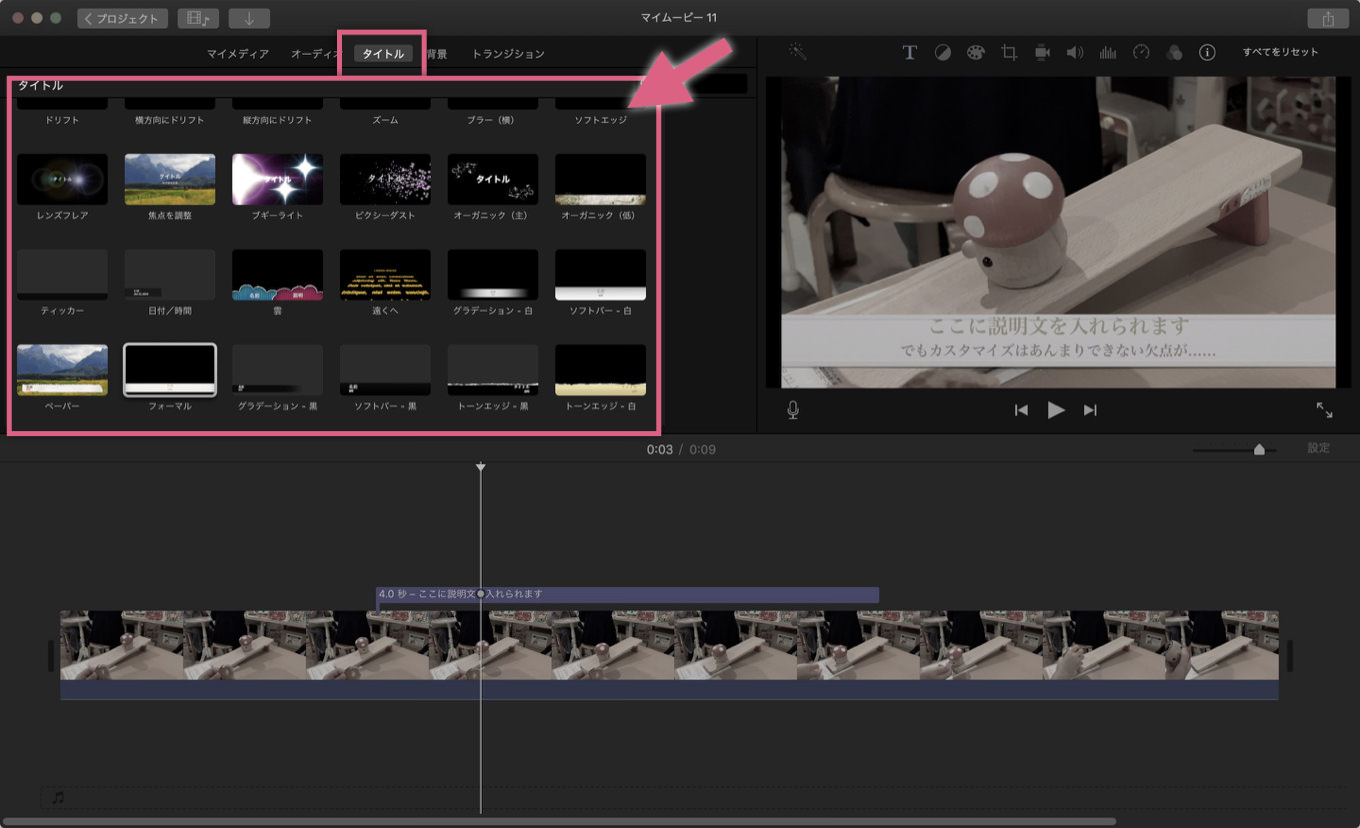This screenshot has height=828, width=1360.
Task: Start voiceover with the microphone icon
Action: point(793,410)
